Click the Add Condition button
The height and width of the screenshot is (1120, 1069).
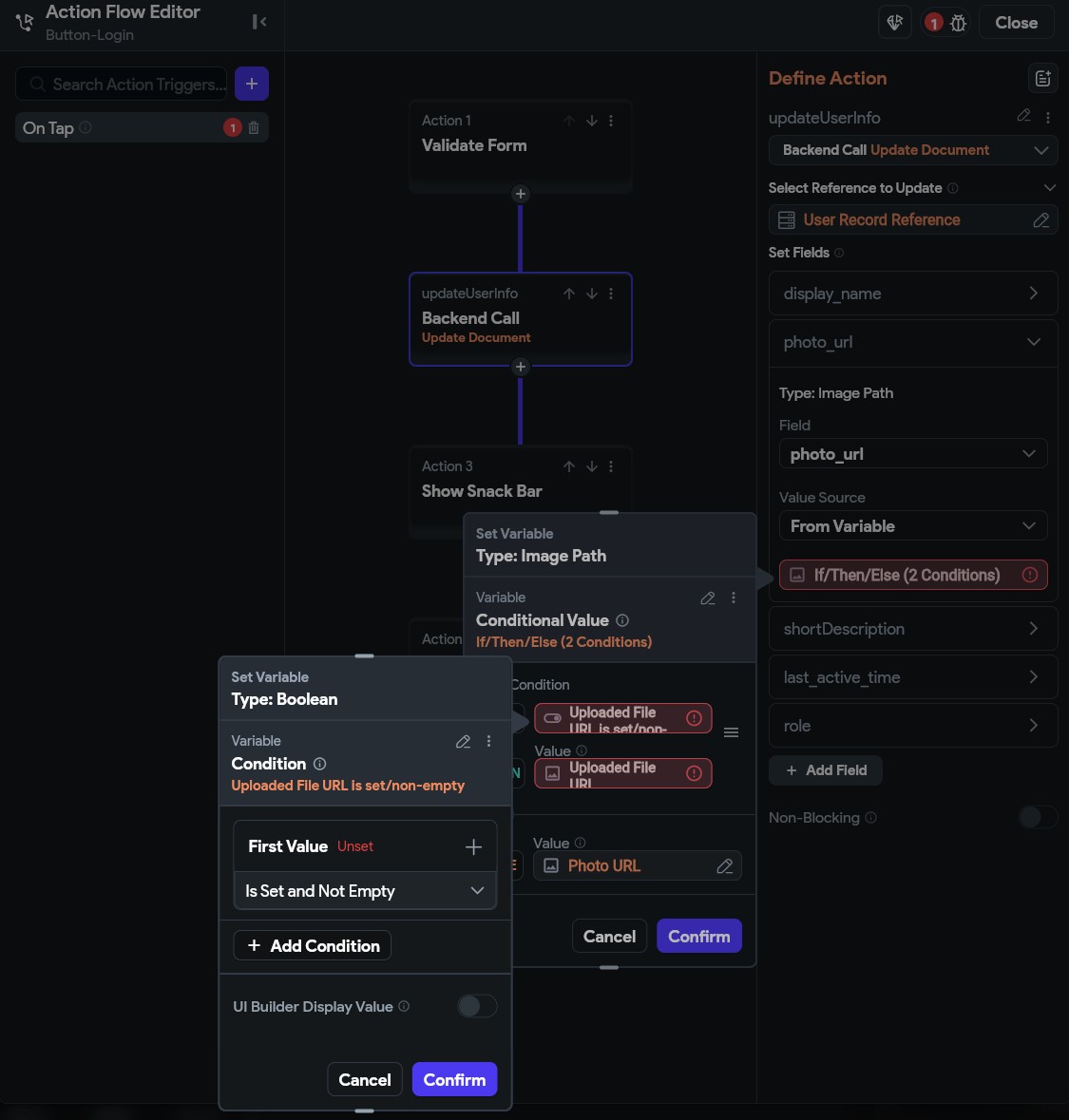coord(313,946)
